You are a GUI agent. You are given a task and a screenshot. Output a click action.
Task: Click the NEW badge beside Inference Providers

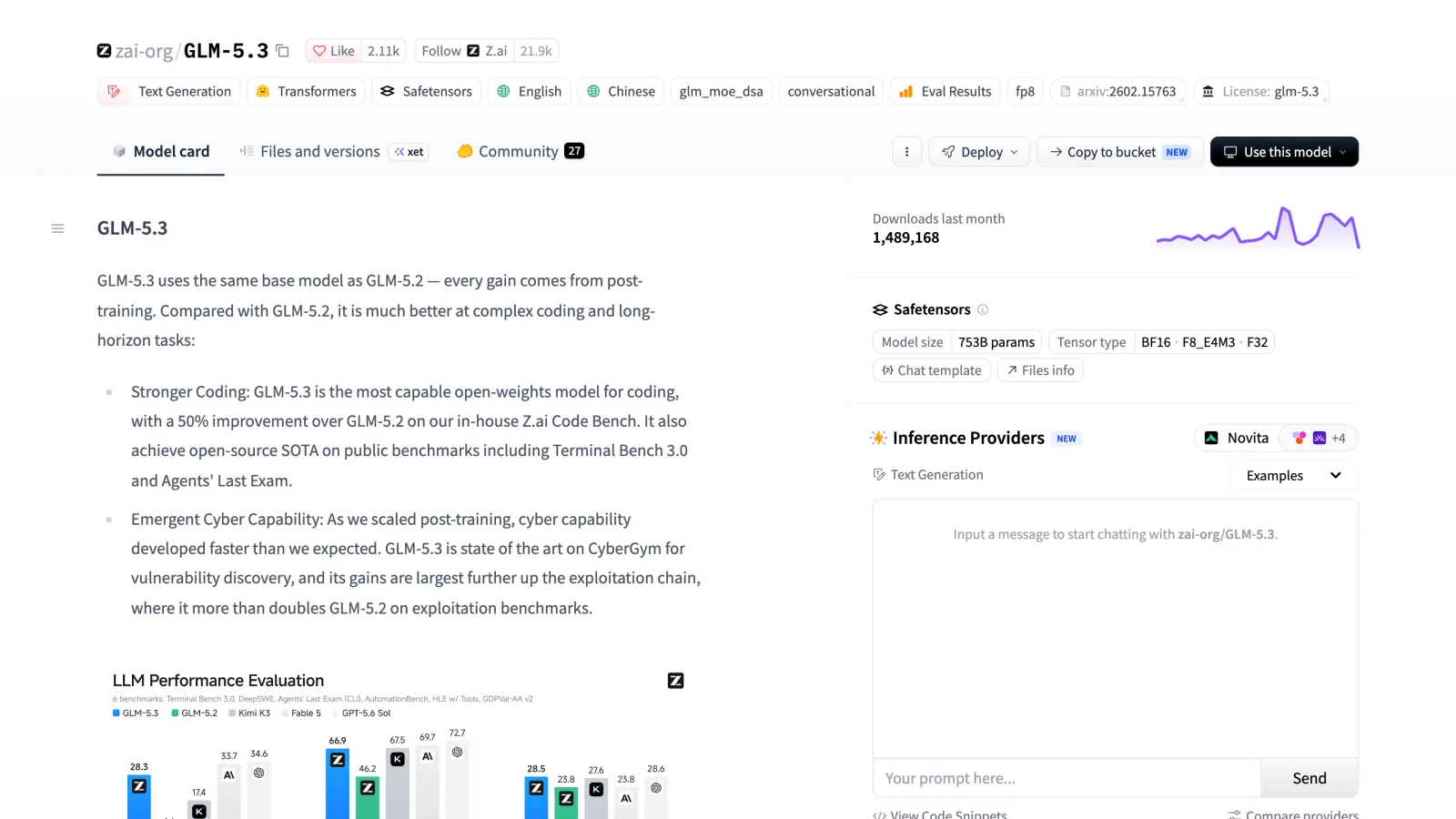(1067, 439)
